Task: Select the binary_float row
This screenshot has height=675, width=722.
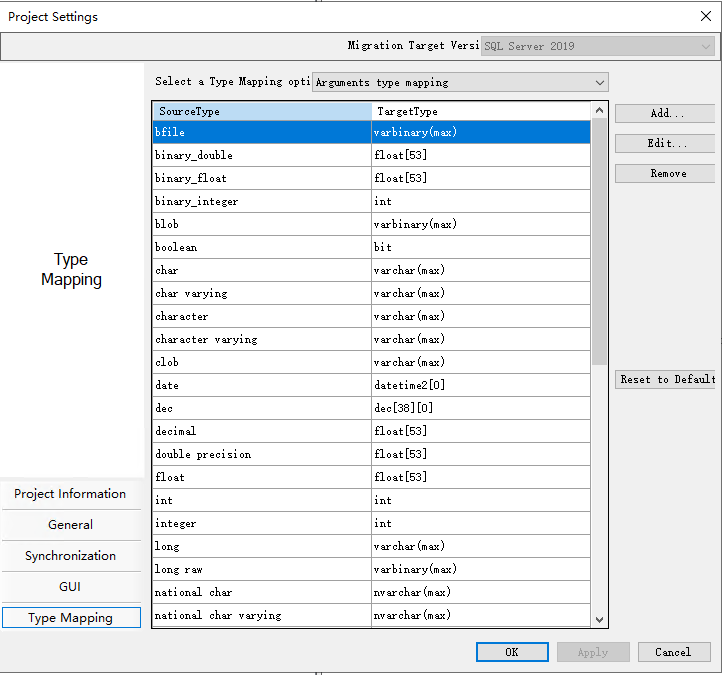Action: [371, 178]
